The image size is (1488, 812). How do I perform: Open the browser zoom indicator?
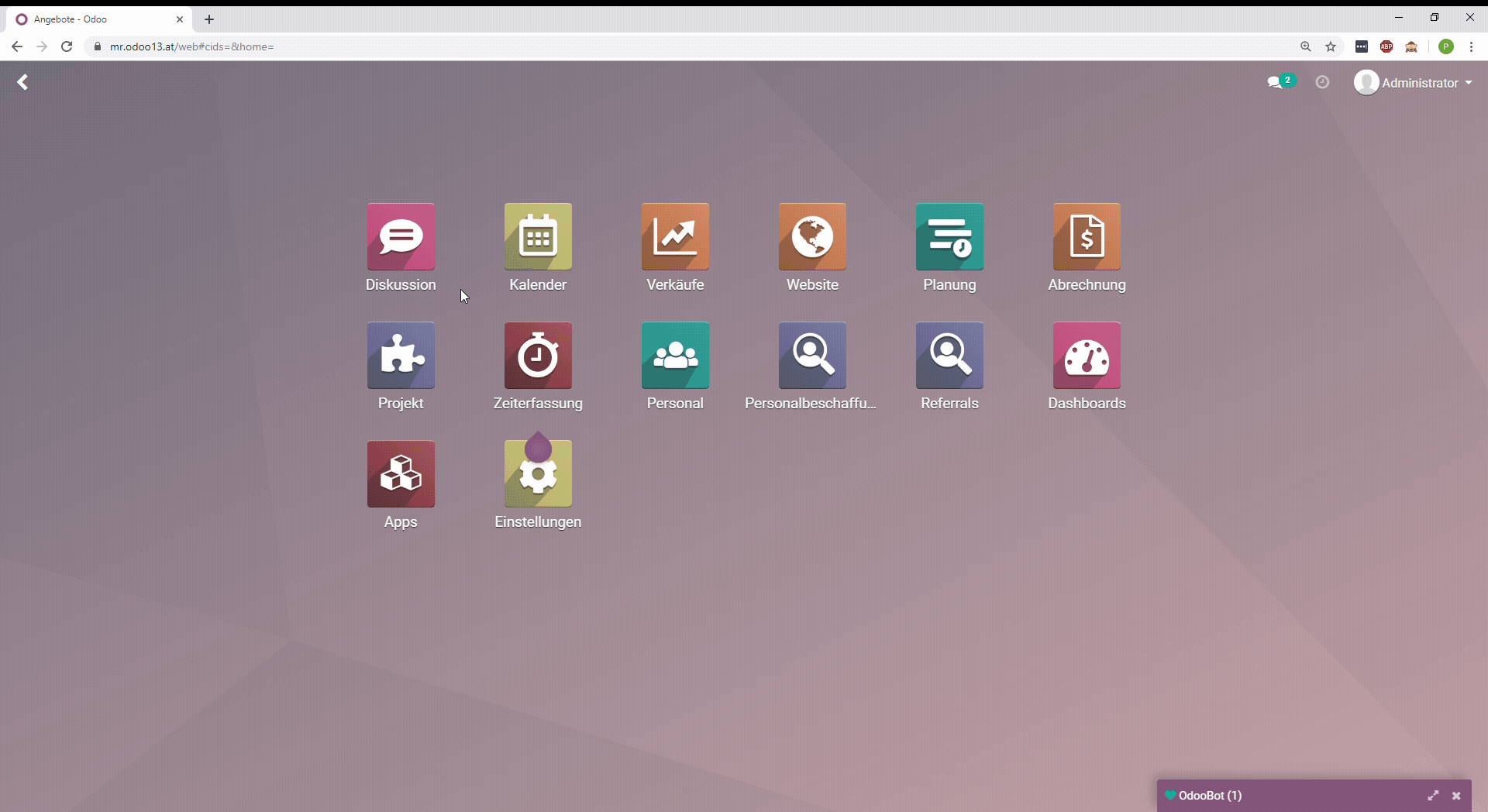click(x=1306, y=46)
